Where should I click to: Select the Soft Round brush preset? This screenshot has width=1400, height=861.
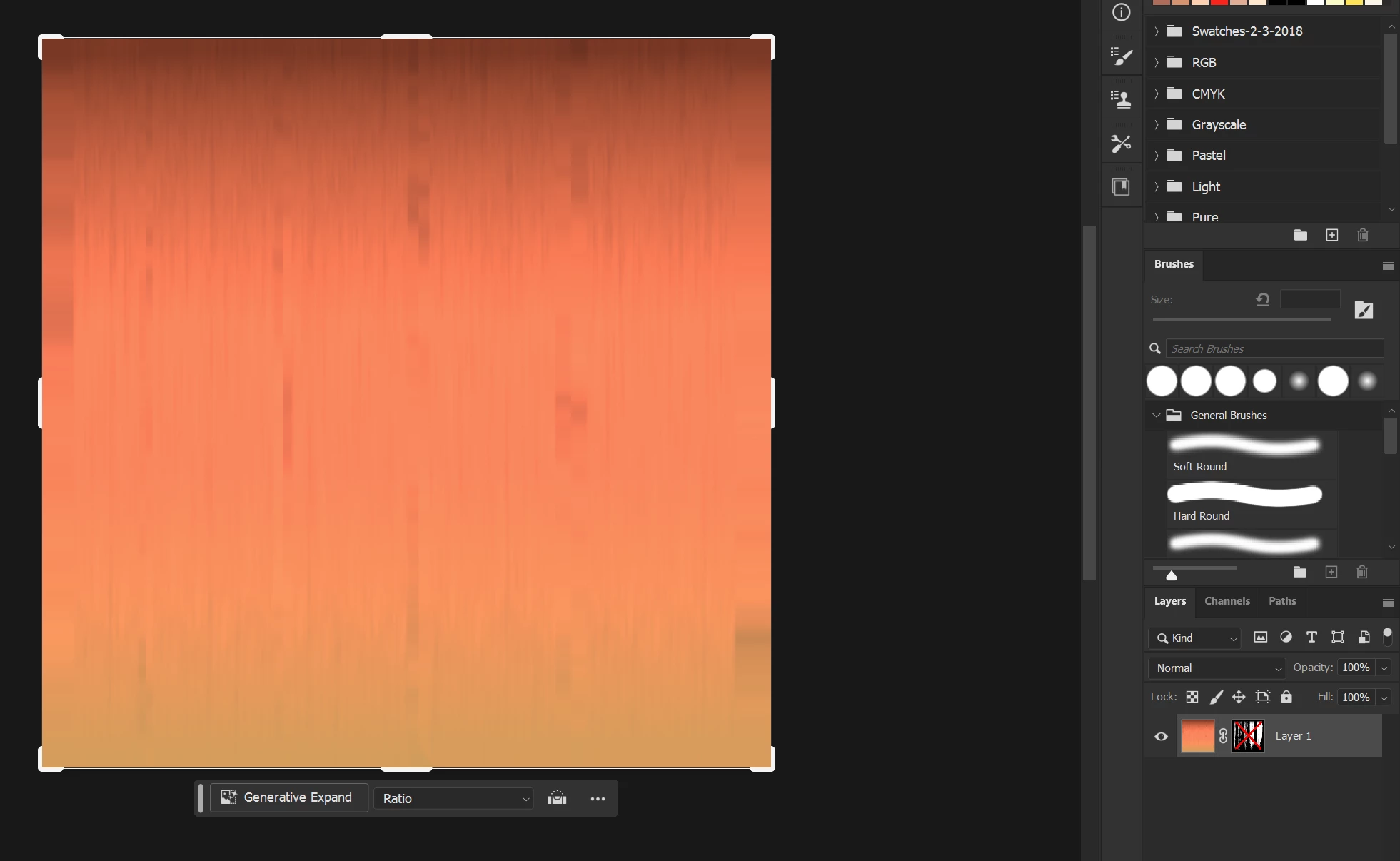click(1244, 454)
